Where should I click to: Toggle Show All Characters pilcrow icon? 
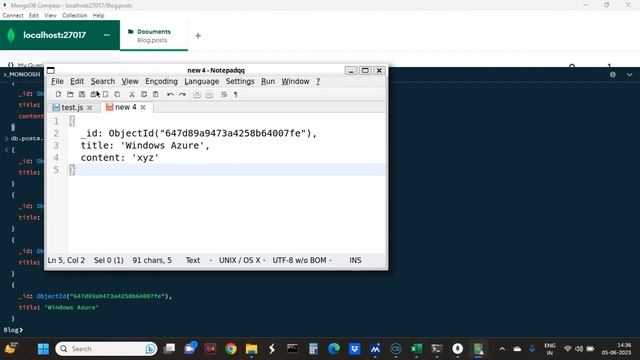tap(236, 94)
